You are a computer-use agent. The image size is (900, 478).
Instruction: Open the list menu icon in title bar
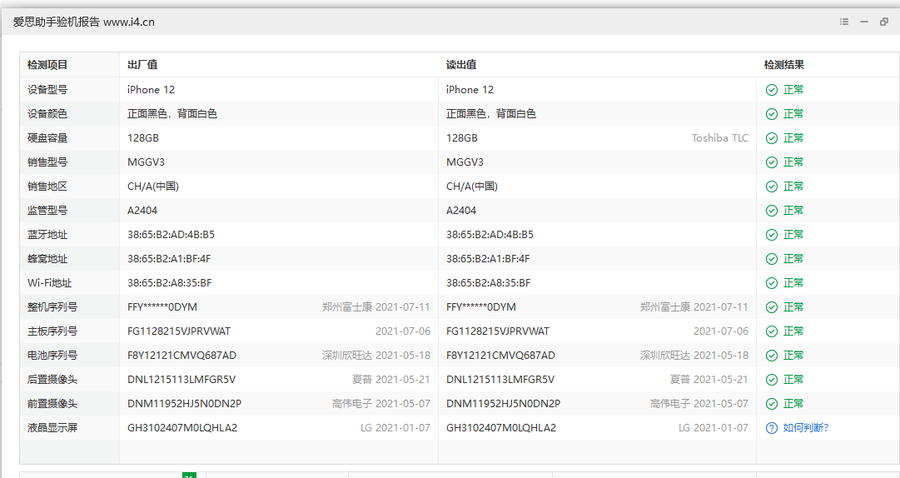tap(844, 22)
